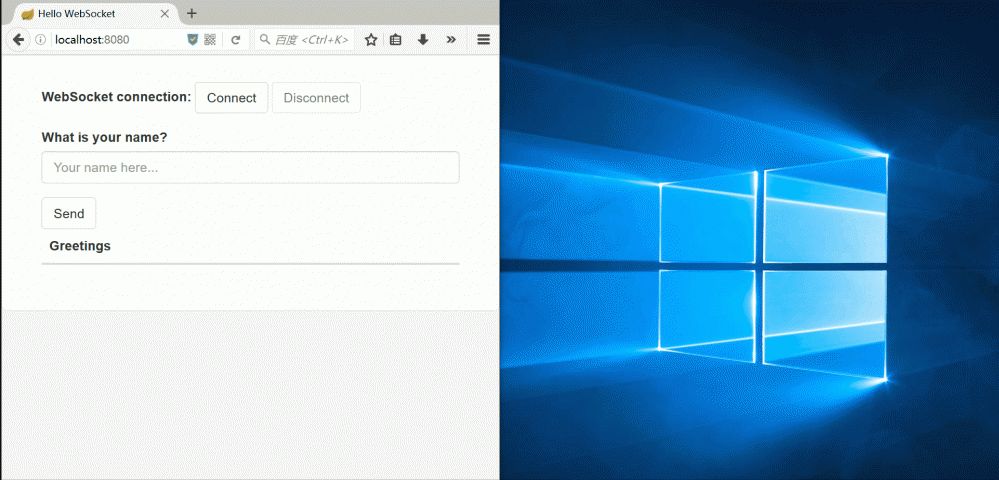
Task: Click the What is your name? label
Action: coord(104,138)
